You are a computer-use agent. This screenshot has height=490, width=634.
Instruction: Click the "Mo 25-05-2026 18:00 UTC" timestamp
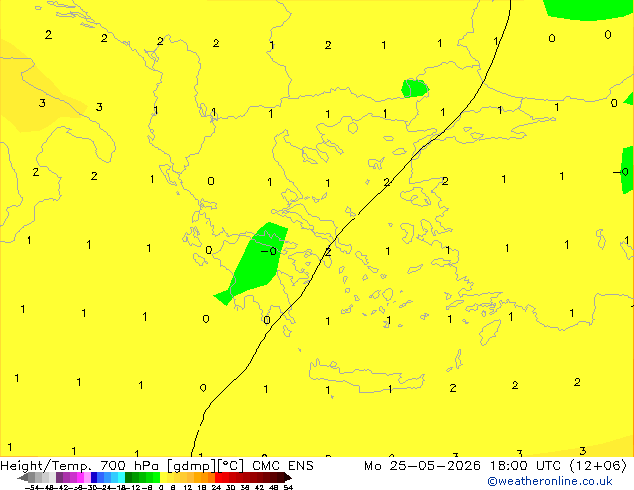pos(463,466)
